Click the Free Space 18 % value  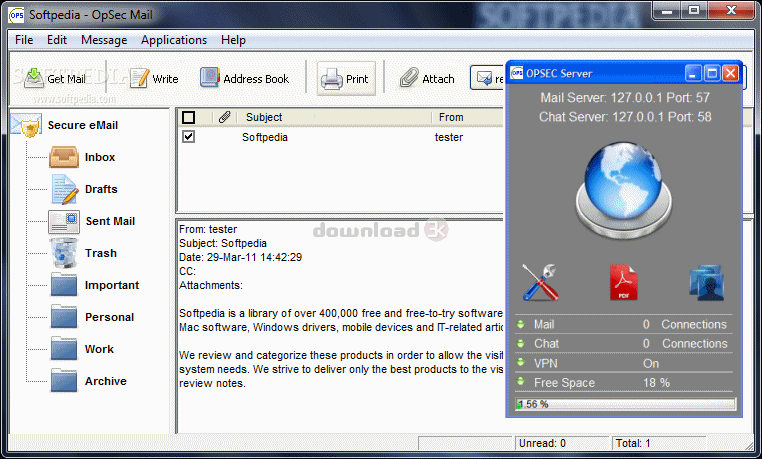click(x=657, y=383)
